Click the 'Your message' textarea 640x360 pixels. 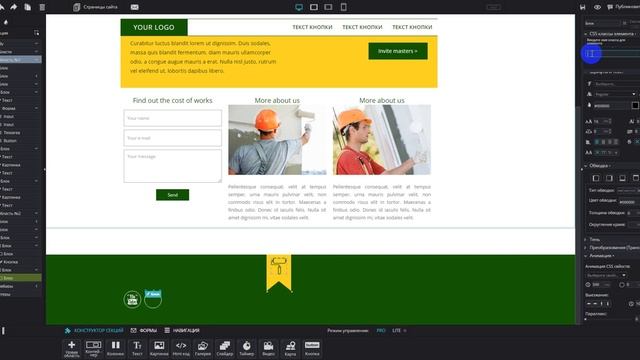[173, 166]
